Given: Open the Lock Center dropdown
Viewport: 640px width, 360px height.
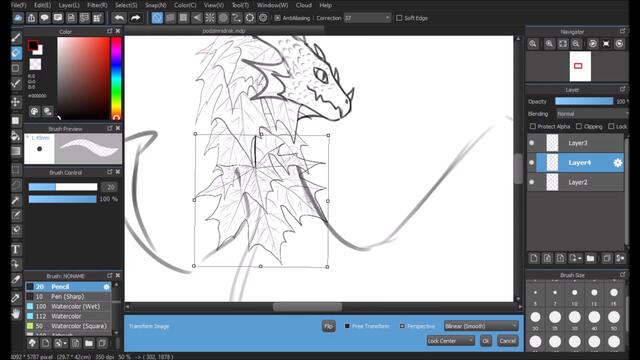Looking at the screenshot, I should 451,341.
